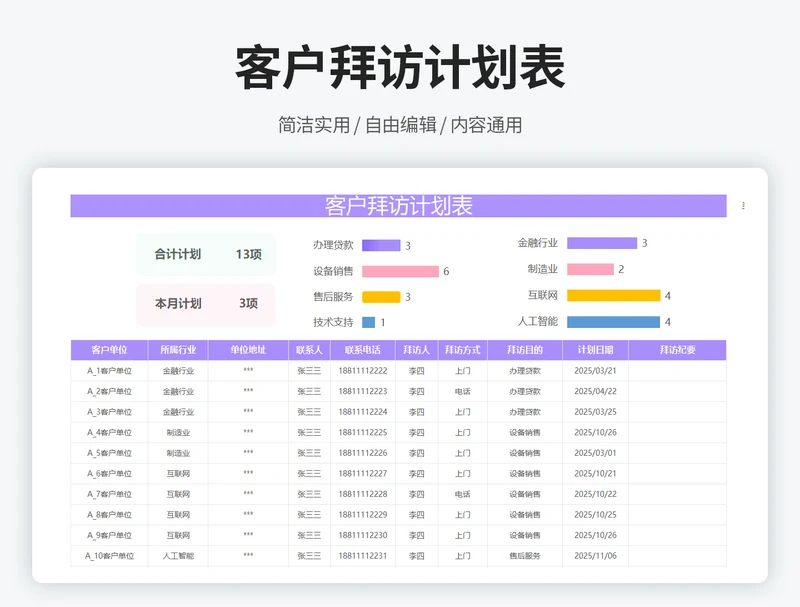The image size is (800, 607).
Task: Click the date cell 2025/04/22
Action: coord(595,391)
